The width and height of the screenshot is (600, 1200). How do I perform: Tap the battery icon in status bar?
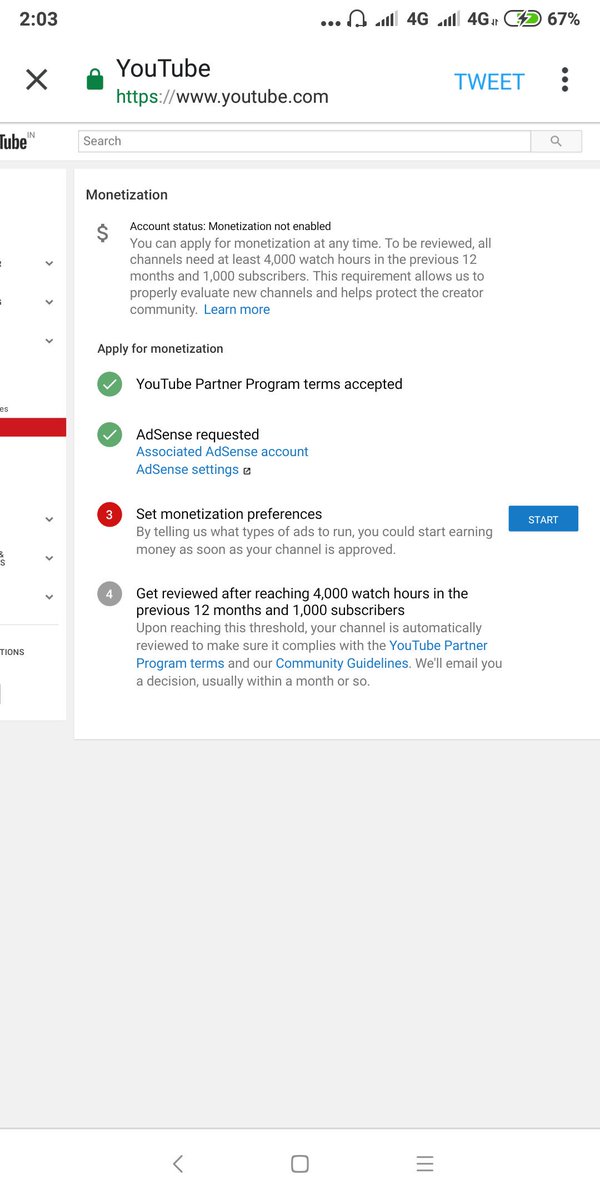(522, 18)
